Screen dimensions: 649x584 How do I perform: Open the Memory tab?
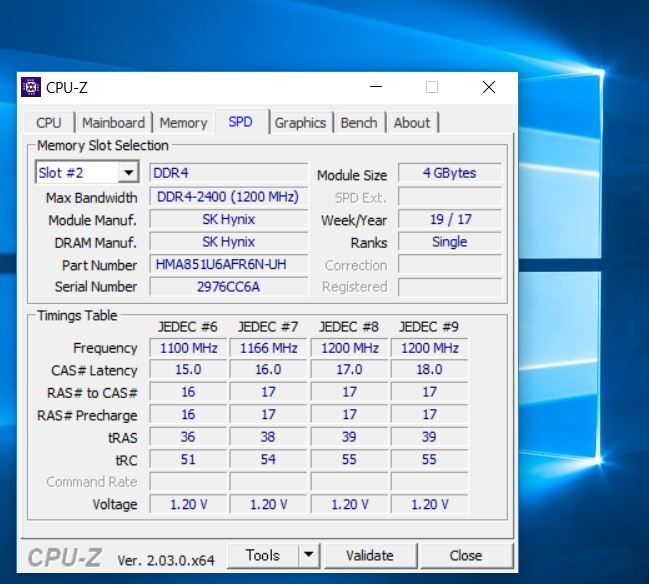pos(183,123)
